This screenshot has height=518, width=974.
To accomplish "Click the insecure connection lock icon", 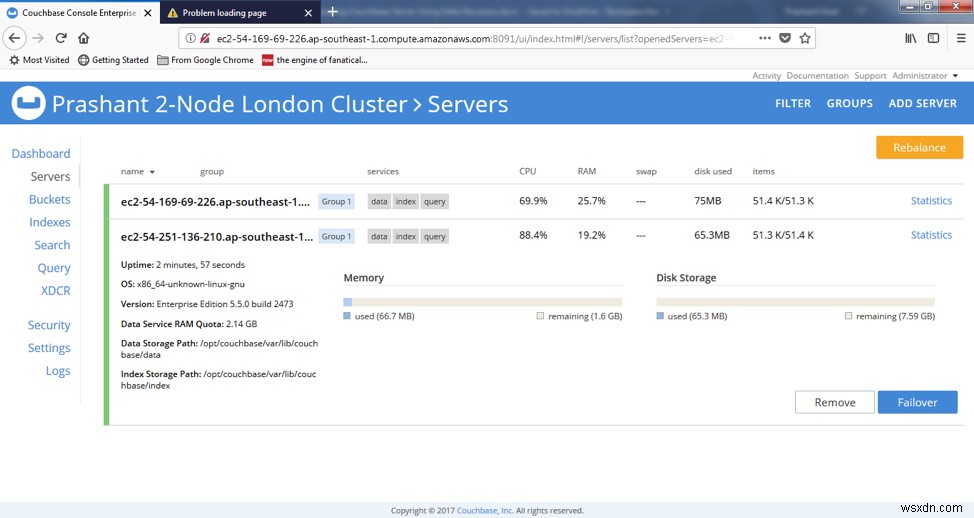I will [x=205, y=39].
